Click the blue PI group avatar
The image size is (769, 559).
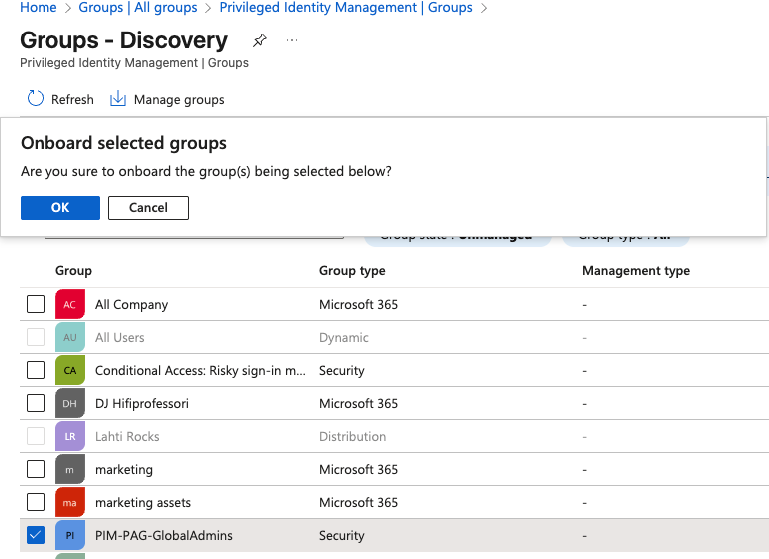69,536
